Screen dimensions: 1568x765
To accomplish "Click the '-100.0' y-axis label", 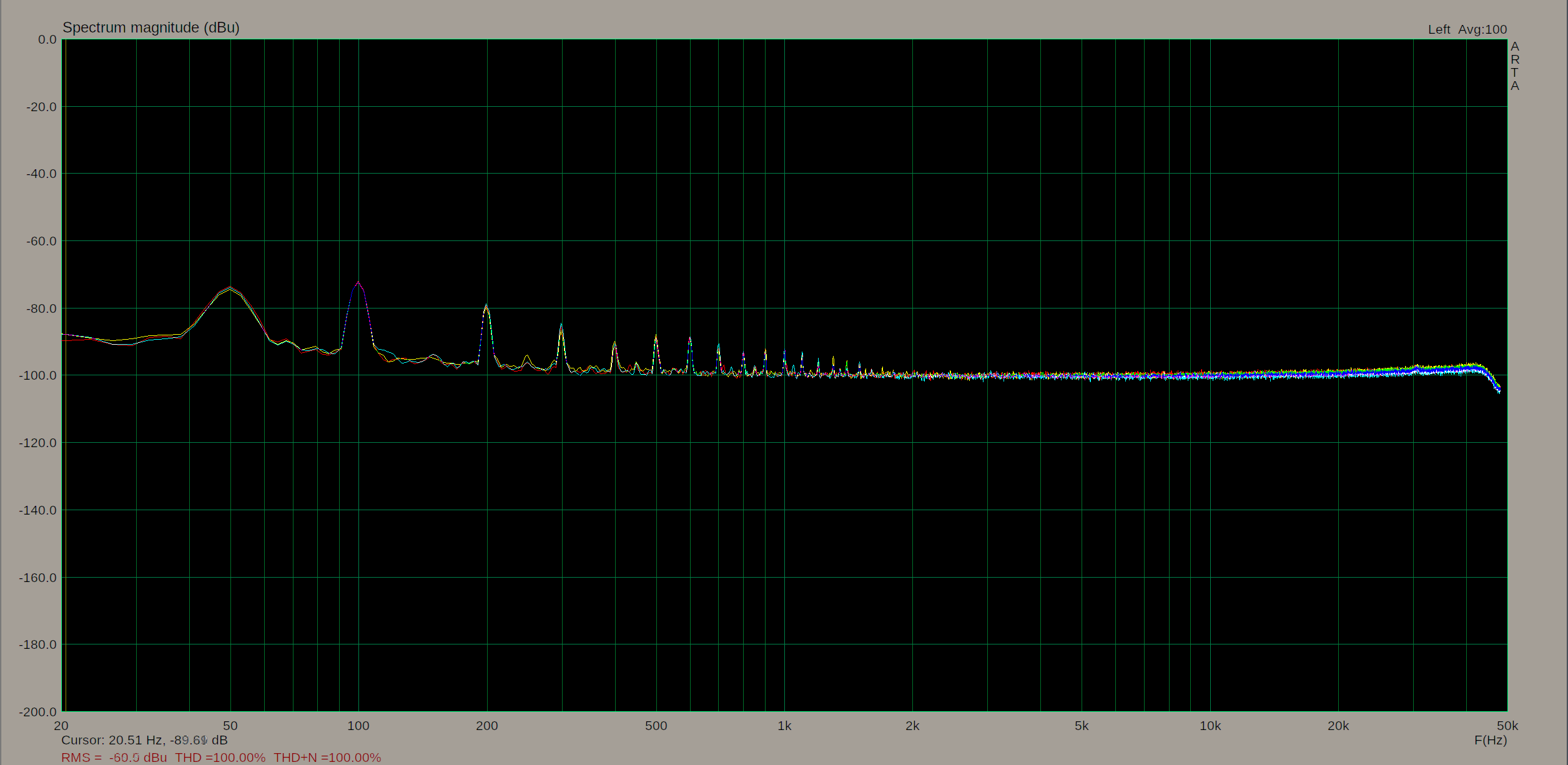I will 38,375.
